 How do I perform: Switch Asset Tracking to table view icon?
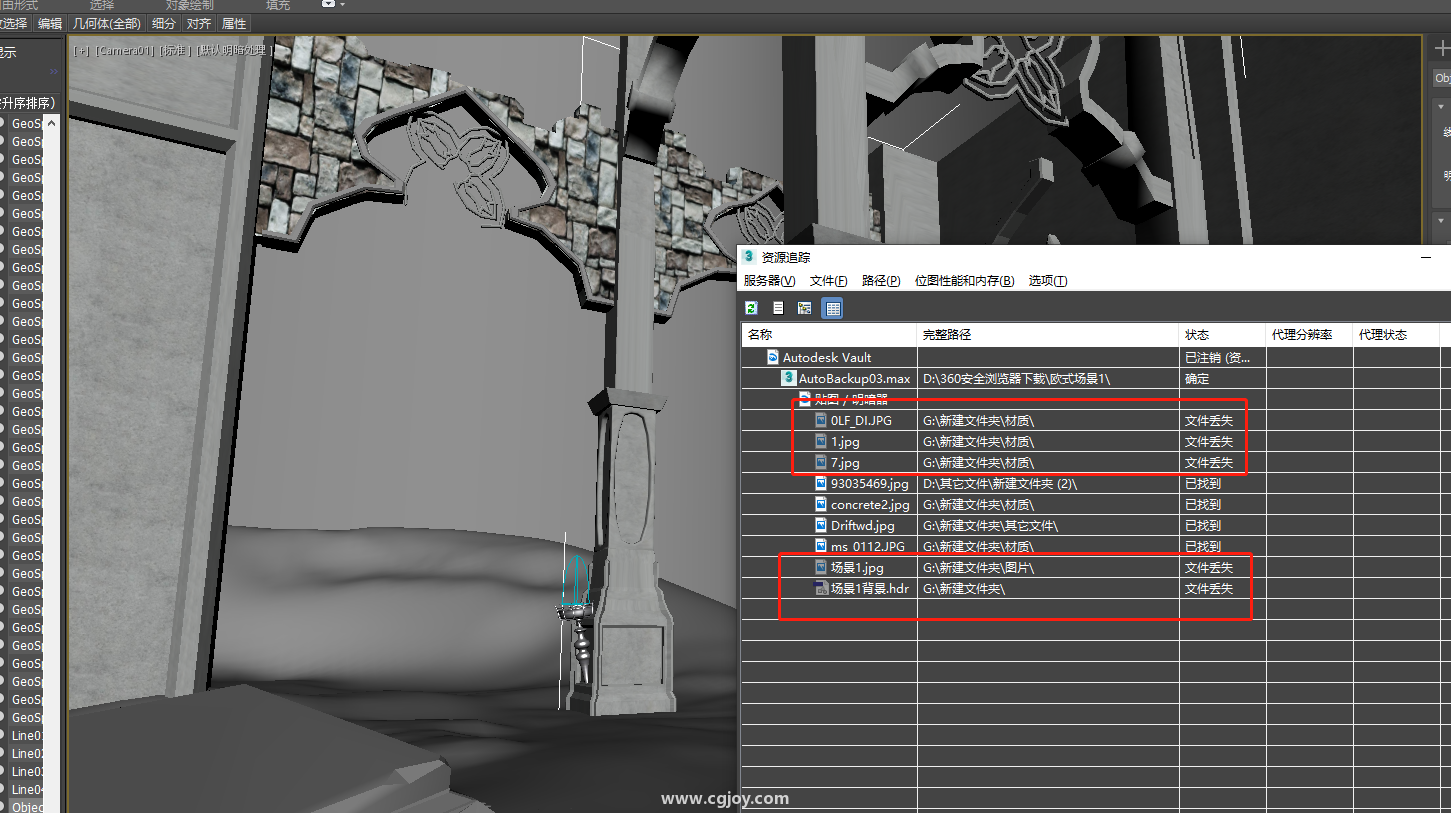coord(832,308)
